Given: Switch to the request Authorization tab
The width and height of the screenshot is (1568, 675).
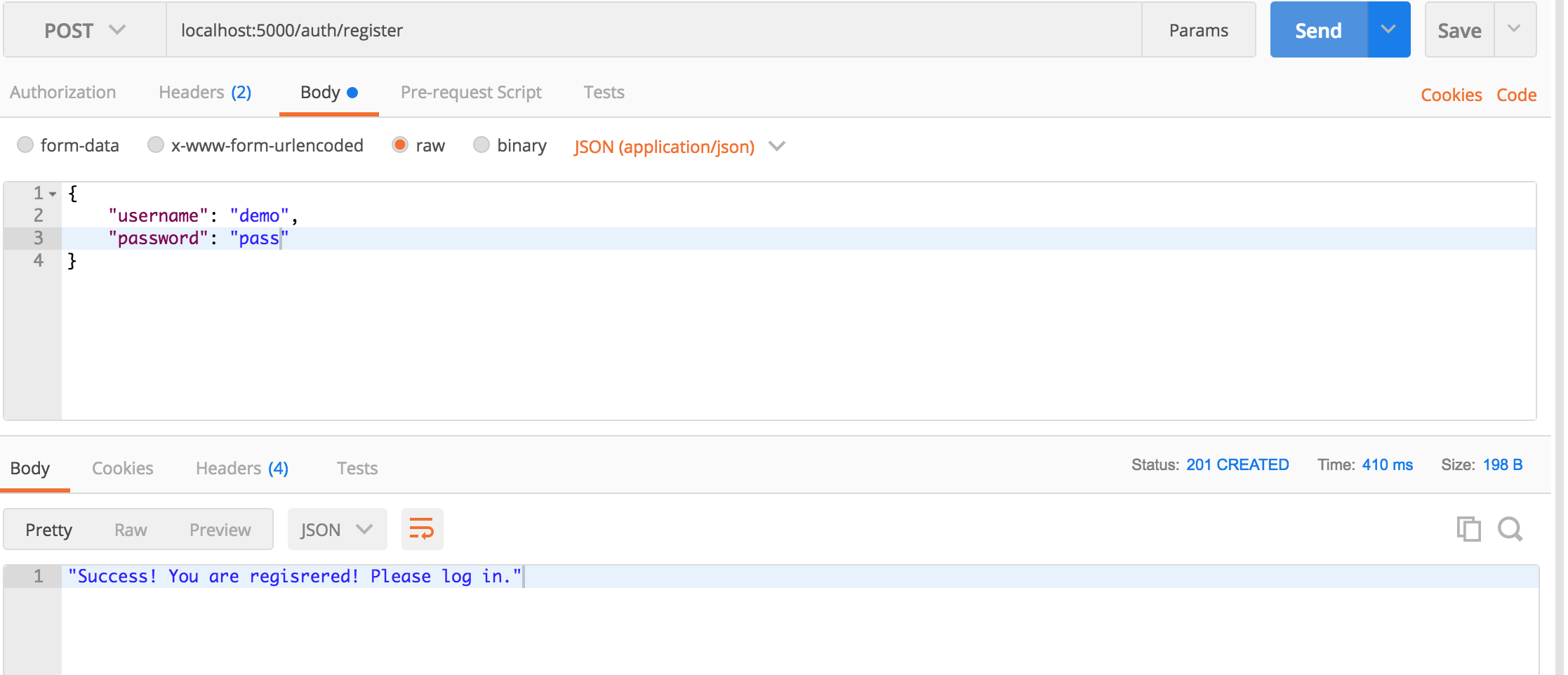Looking at the screenshot, I should (x=63, y=92).
